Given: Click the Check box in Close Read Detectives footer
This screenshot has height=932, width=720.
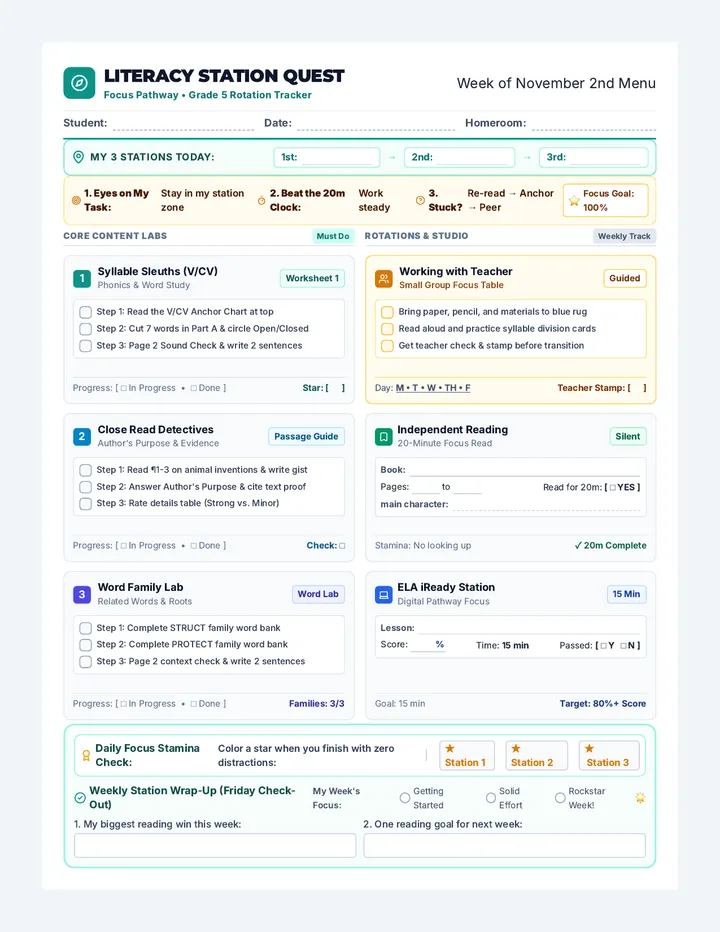Looking at the screenshot, I should click(x=342, y=546).
